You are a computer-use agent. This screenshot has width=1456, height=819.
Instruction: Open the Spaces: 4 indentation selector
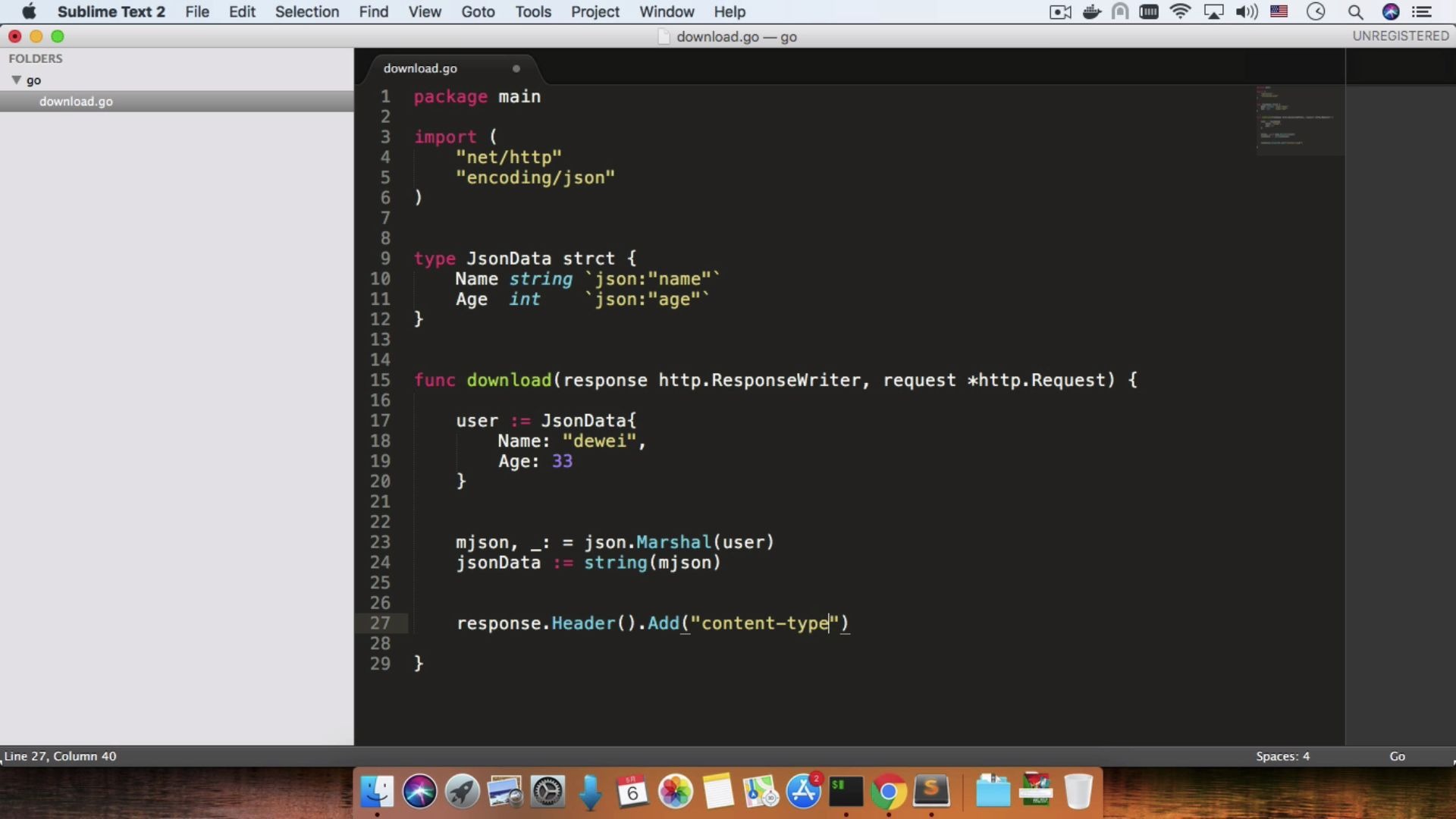tap(1282, 756)
